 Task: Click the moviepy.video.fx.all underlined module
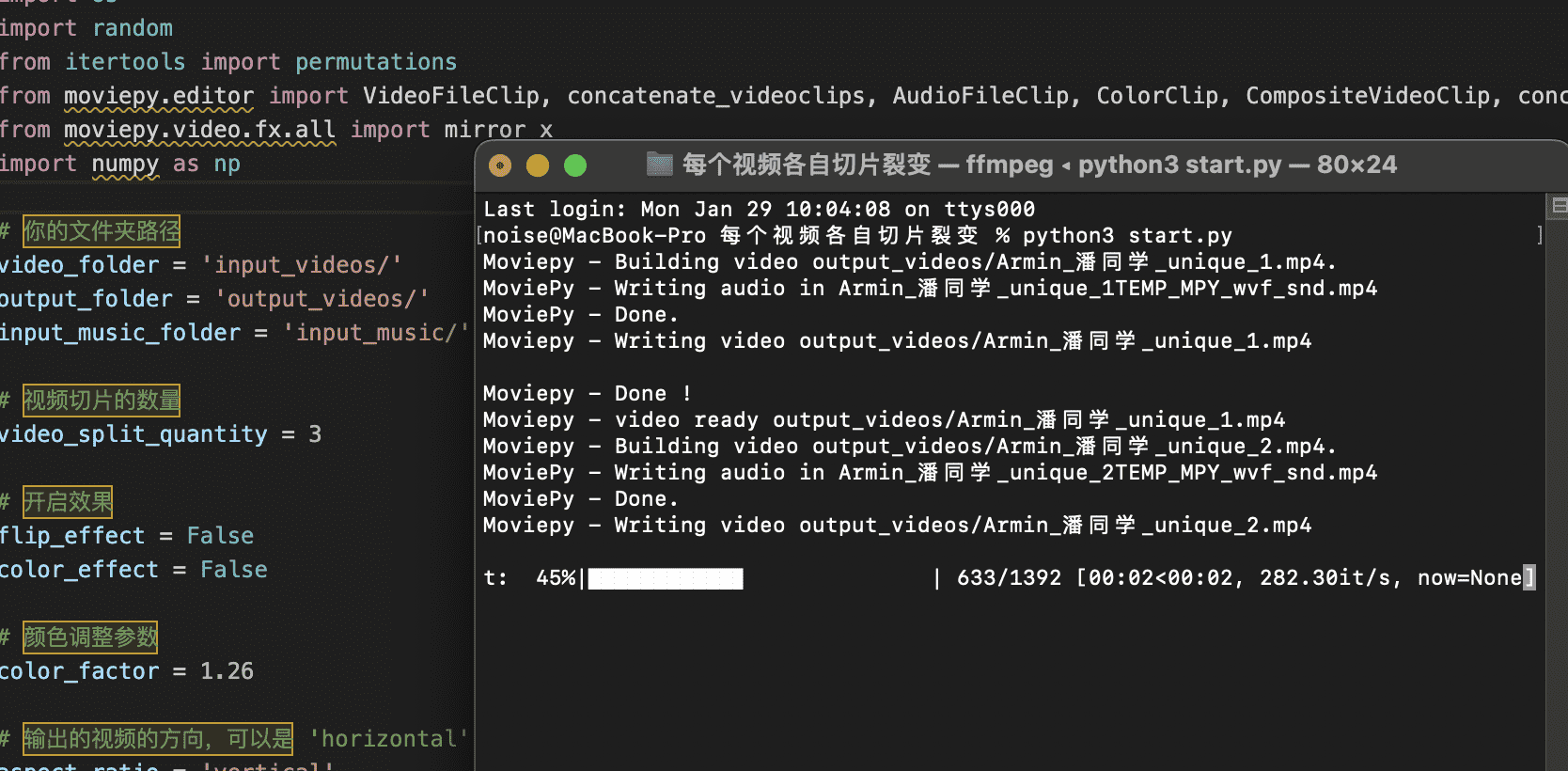(199, 130)
